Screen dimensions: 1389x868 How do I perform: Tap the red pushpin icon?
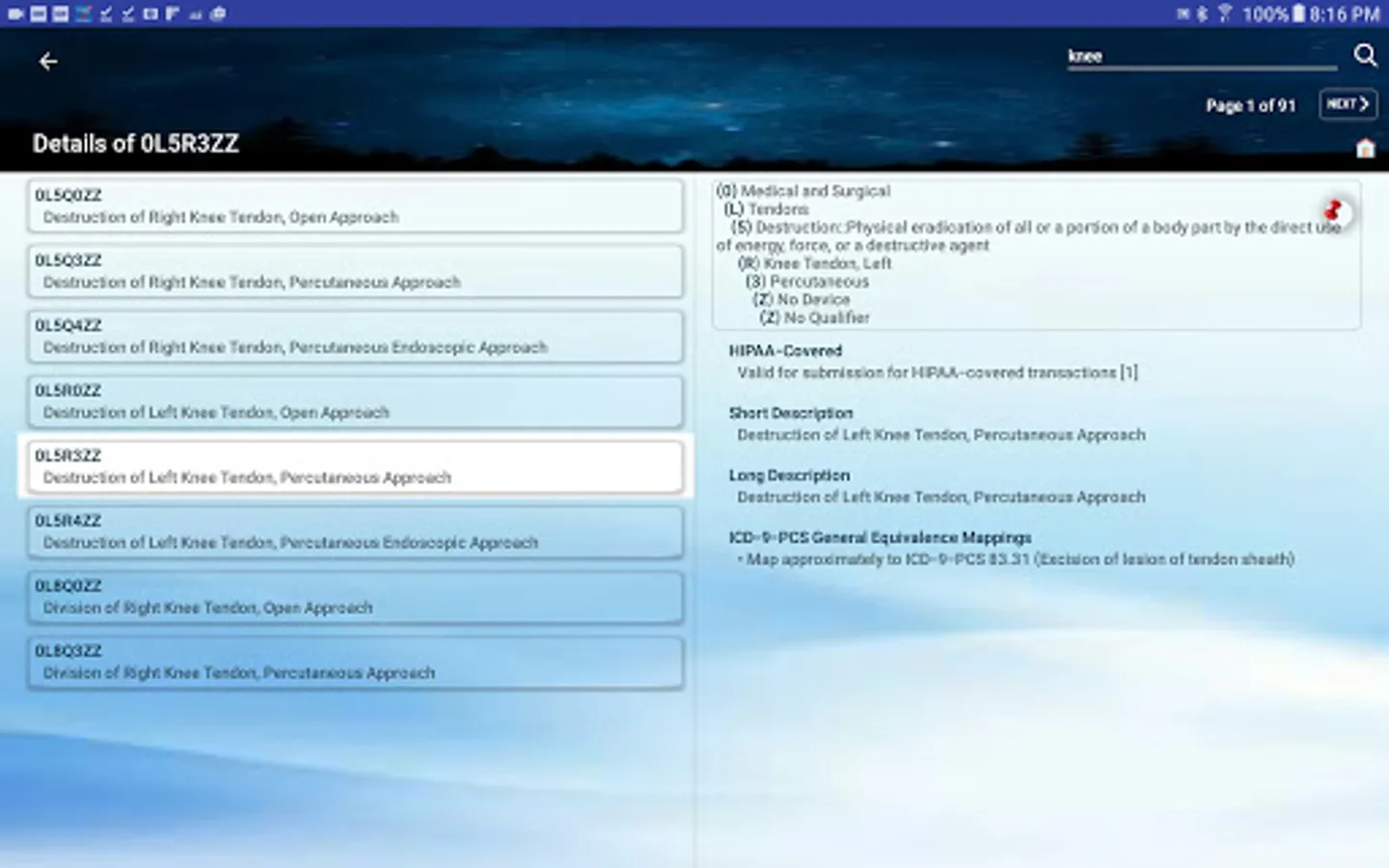coord(1333,210)
